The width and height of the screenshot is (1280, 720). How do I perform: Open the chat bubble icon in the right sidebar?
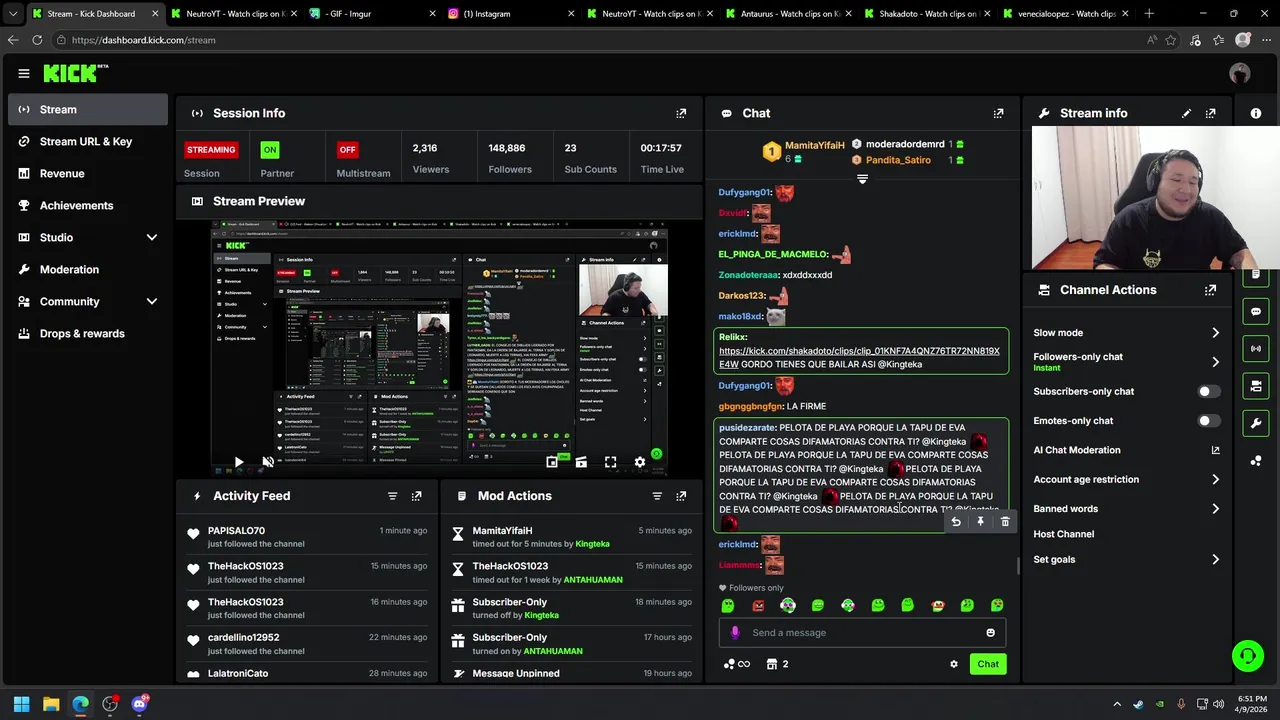click(1256, 311)
